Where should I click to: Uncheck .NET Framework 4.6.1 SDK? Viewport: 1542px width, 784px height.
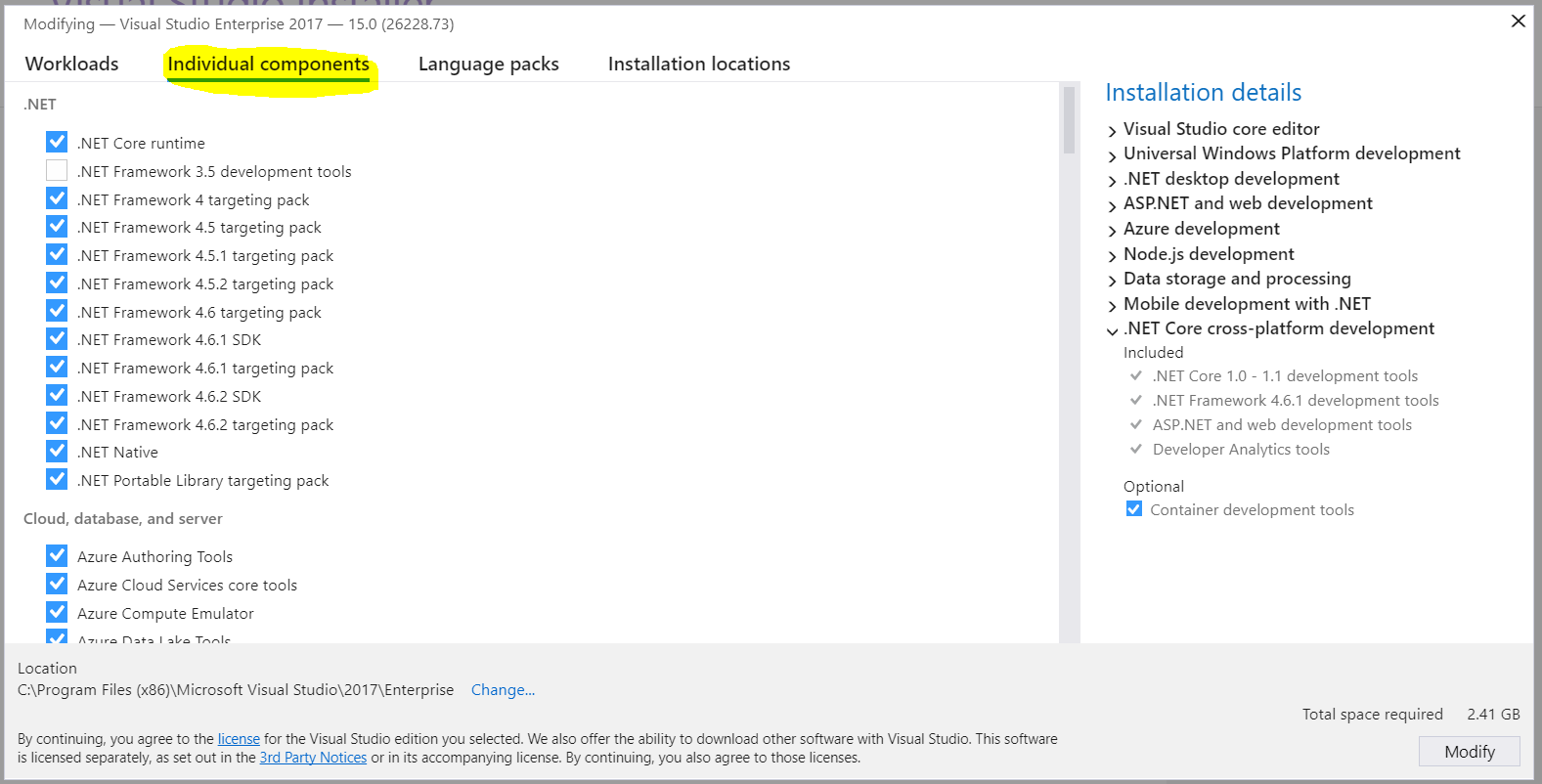(56, 338)
